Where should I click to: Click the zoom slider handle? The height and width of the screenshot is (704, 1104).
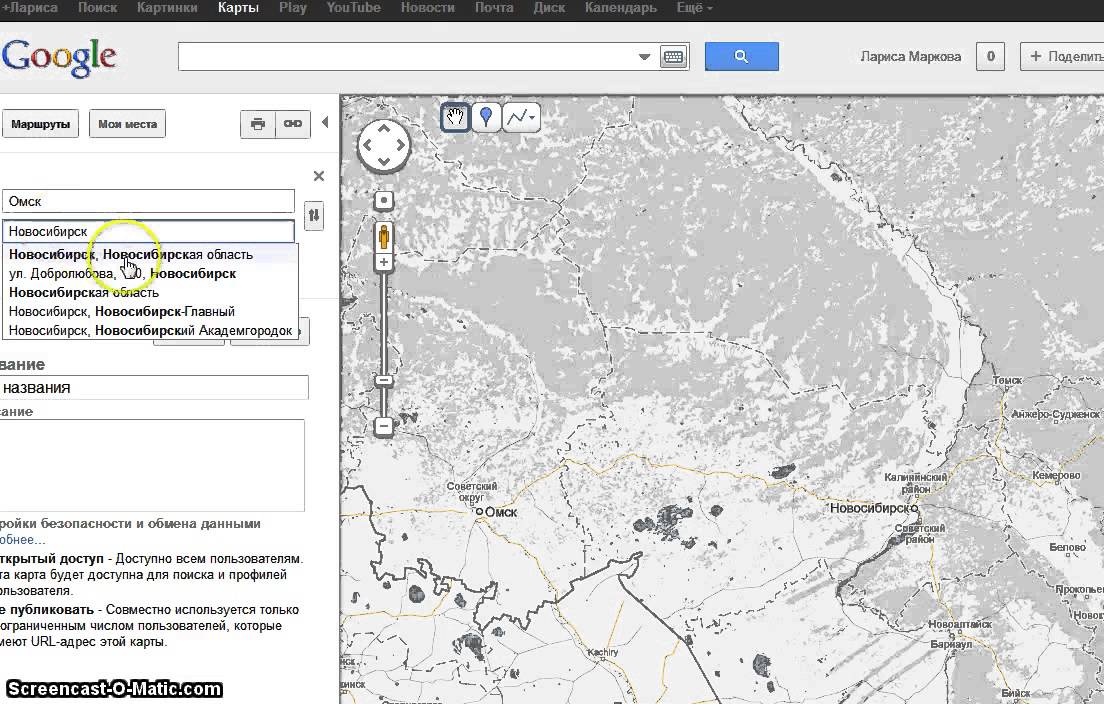(384, 380)
